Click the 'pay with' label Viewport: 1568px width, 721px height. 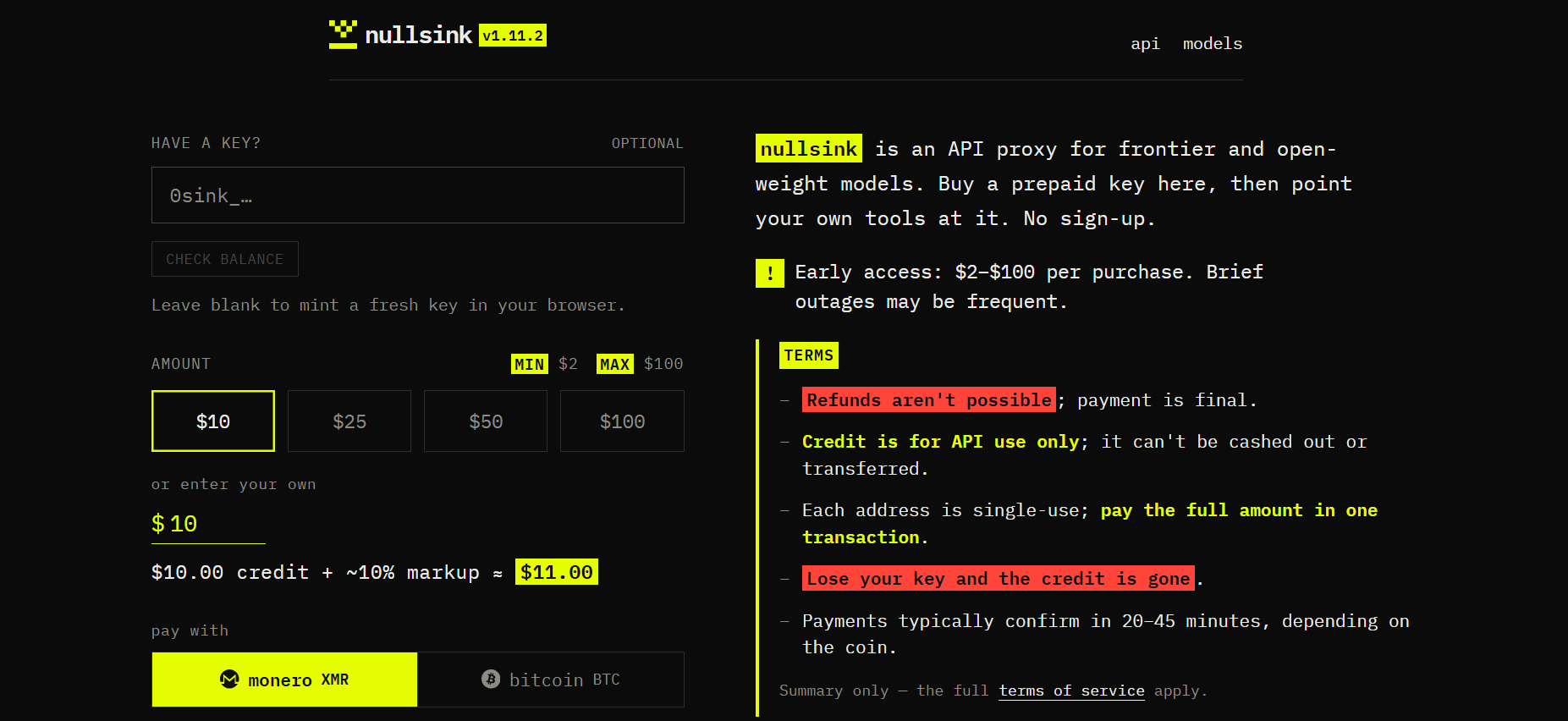[190, 630]
